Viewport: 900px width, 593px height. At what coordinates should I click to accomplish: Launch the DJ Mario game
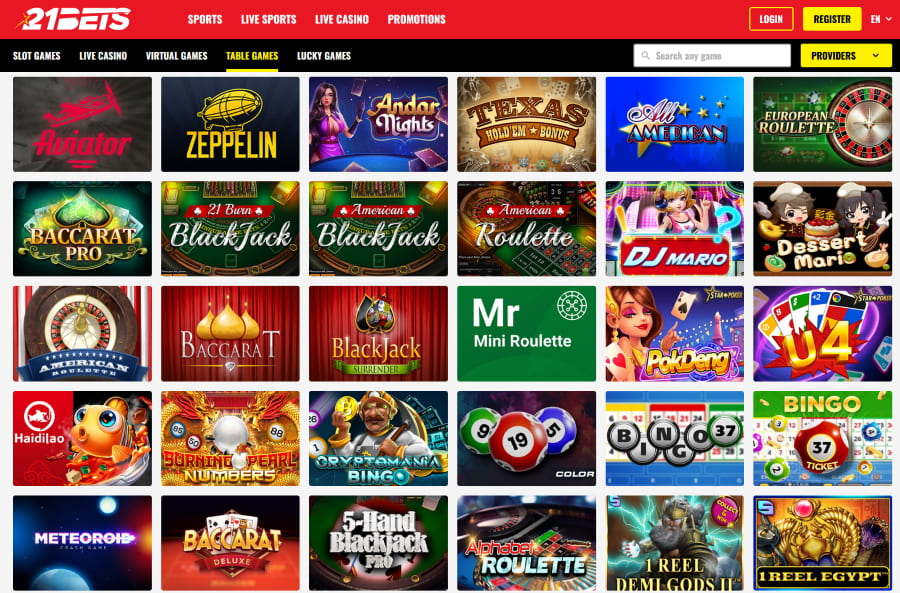pos(674,229)
